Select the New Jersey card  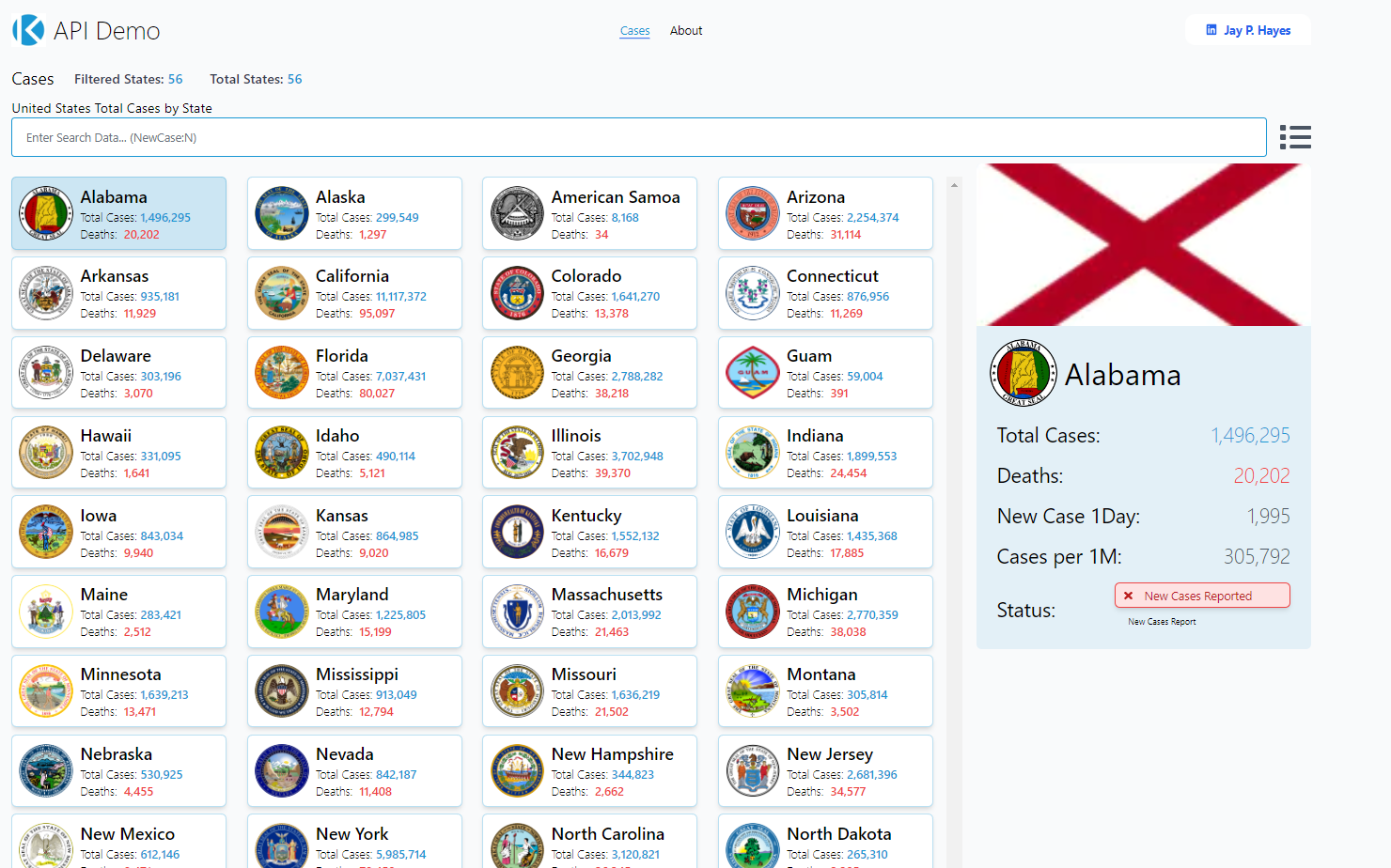click(825, 771)
